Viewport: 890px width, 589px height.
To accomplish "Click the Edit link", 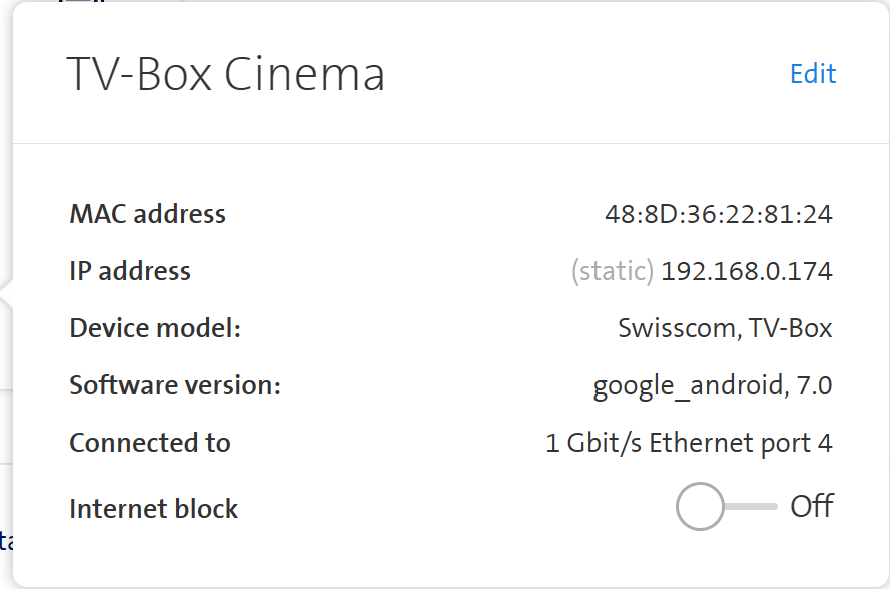I will click(812, 74).
